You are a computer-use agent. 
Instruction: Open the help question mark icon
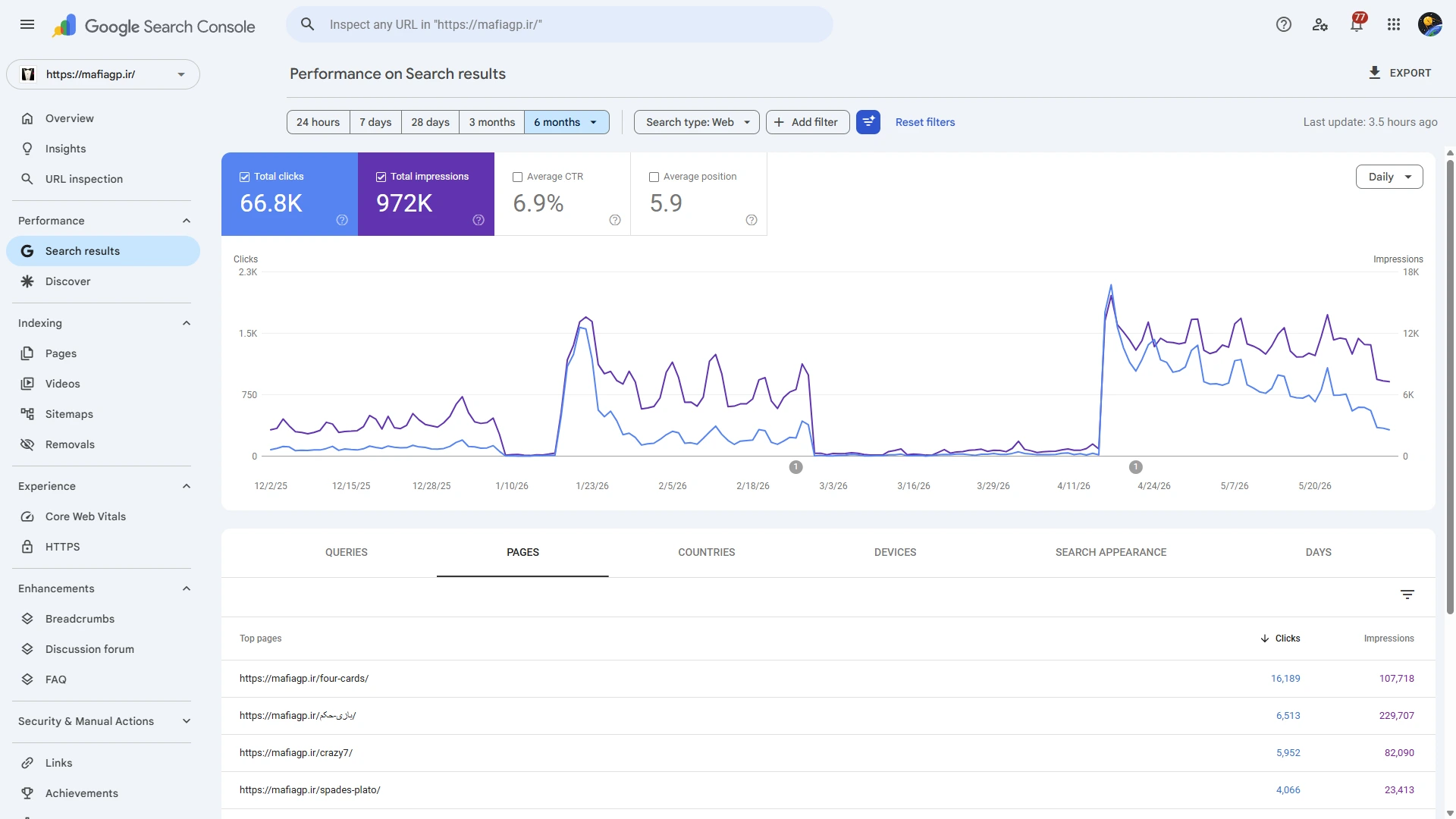coord(1284,24)
